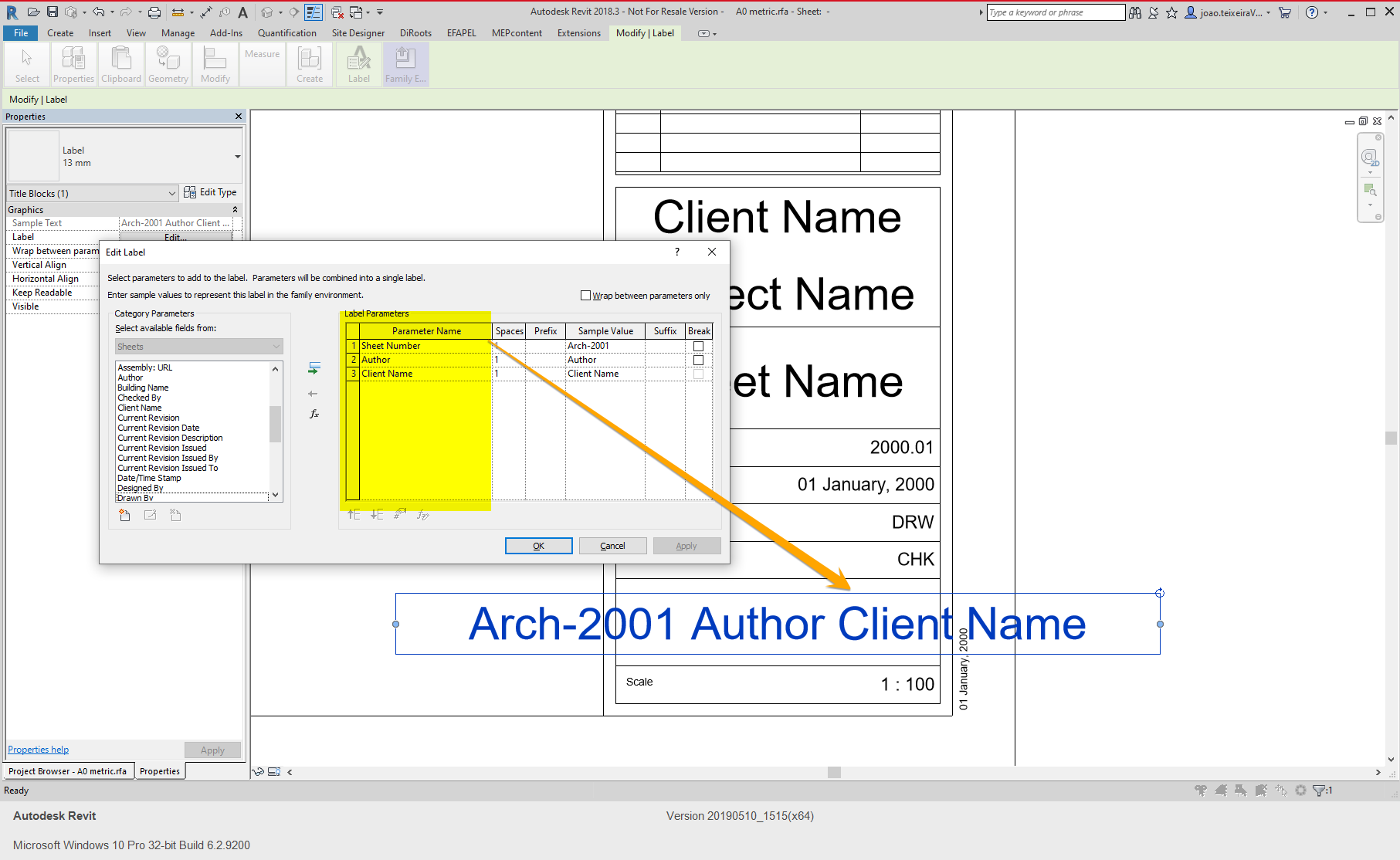Click the Move parameter down icon
This screenshot has height=860, width=1400.
377,514
